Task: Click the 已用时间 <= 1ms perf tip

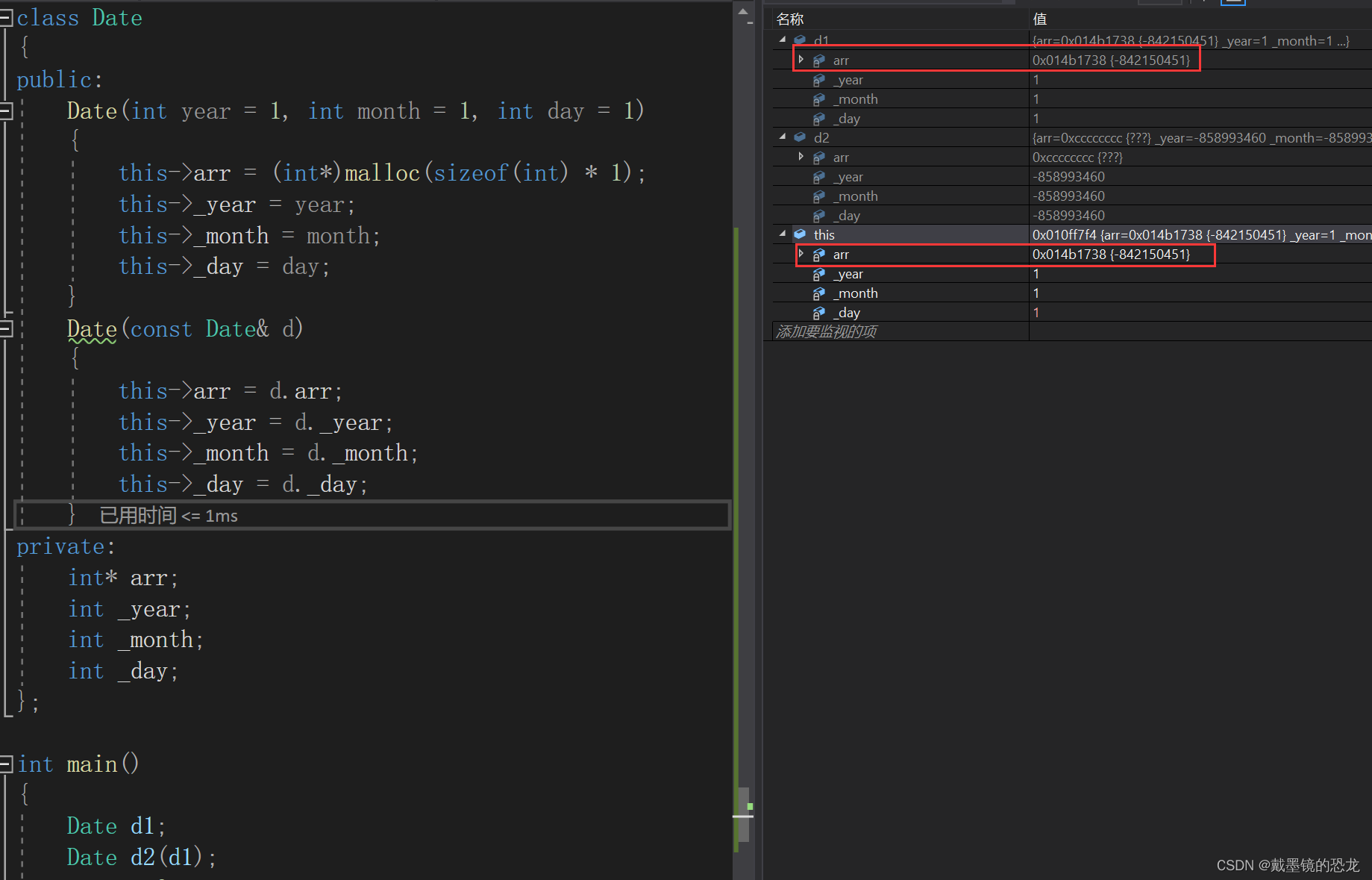Action: pos(169,516)
